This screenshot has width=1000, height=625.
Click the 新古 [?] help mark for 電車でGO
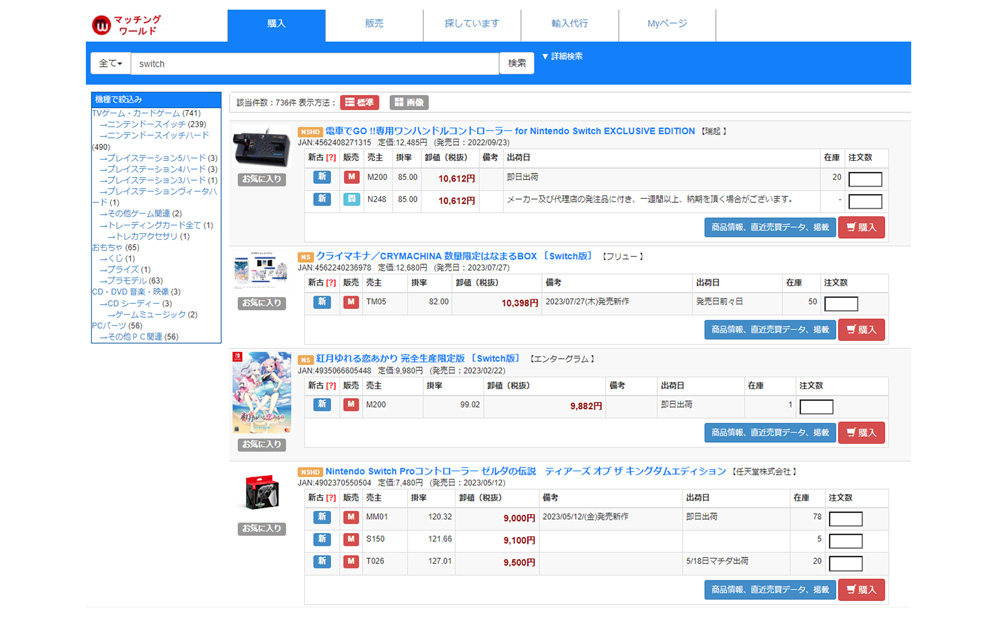(x=330, y=158)
